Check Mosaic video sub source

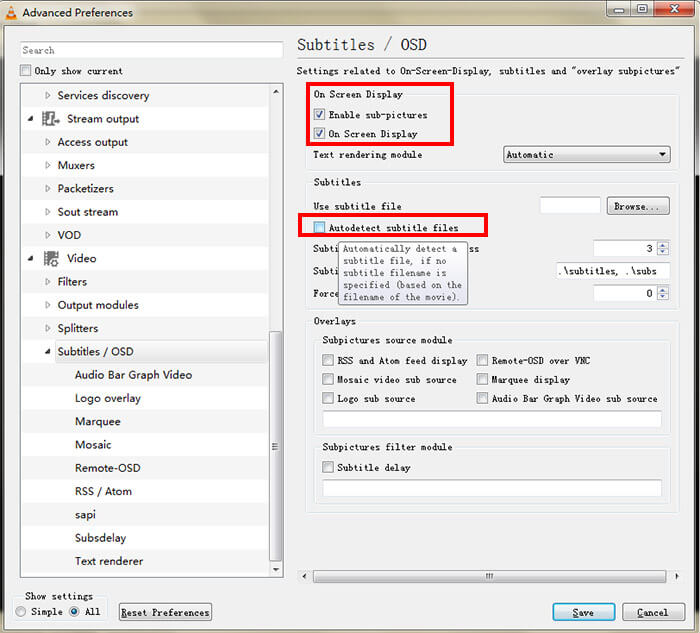[x=328, y=379]
